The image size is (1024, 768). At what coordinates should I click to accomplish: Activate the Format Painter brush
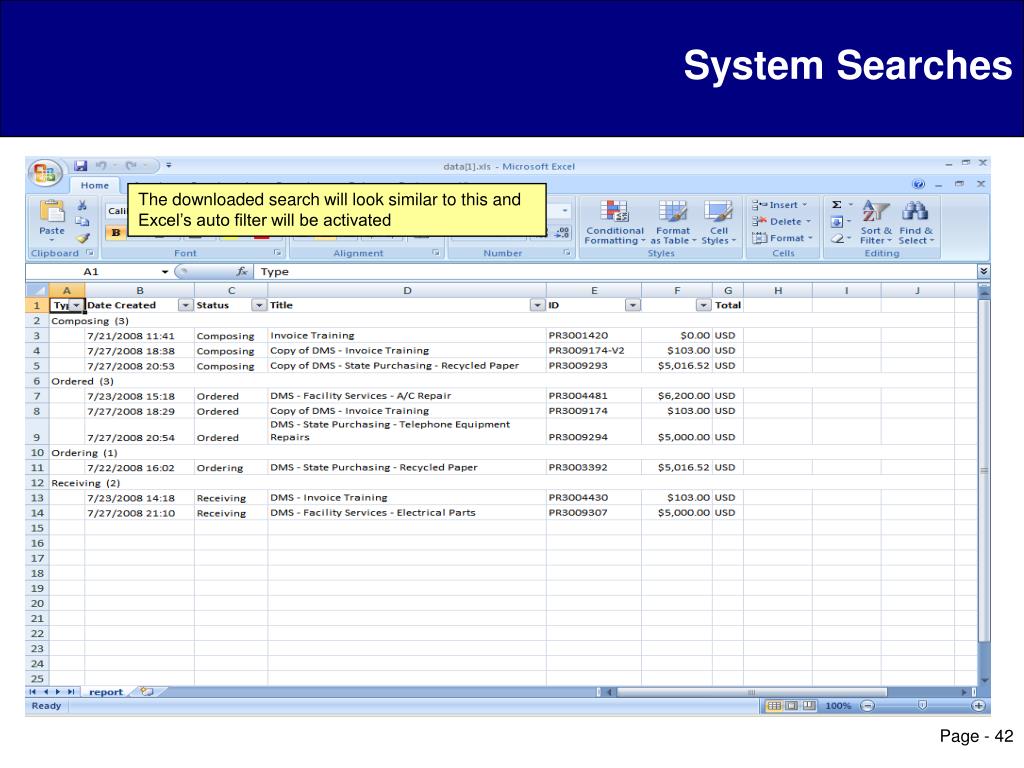point(82,238)
